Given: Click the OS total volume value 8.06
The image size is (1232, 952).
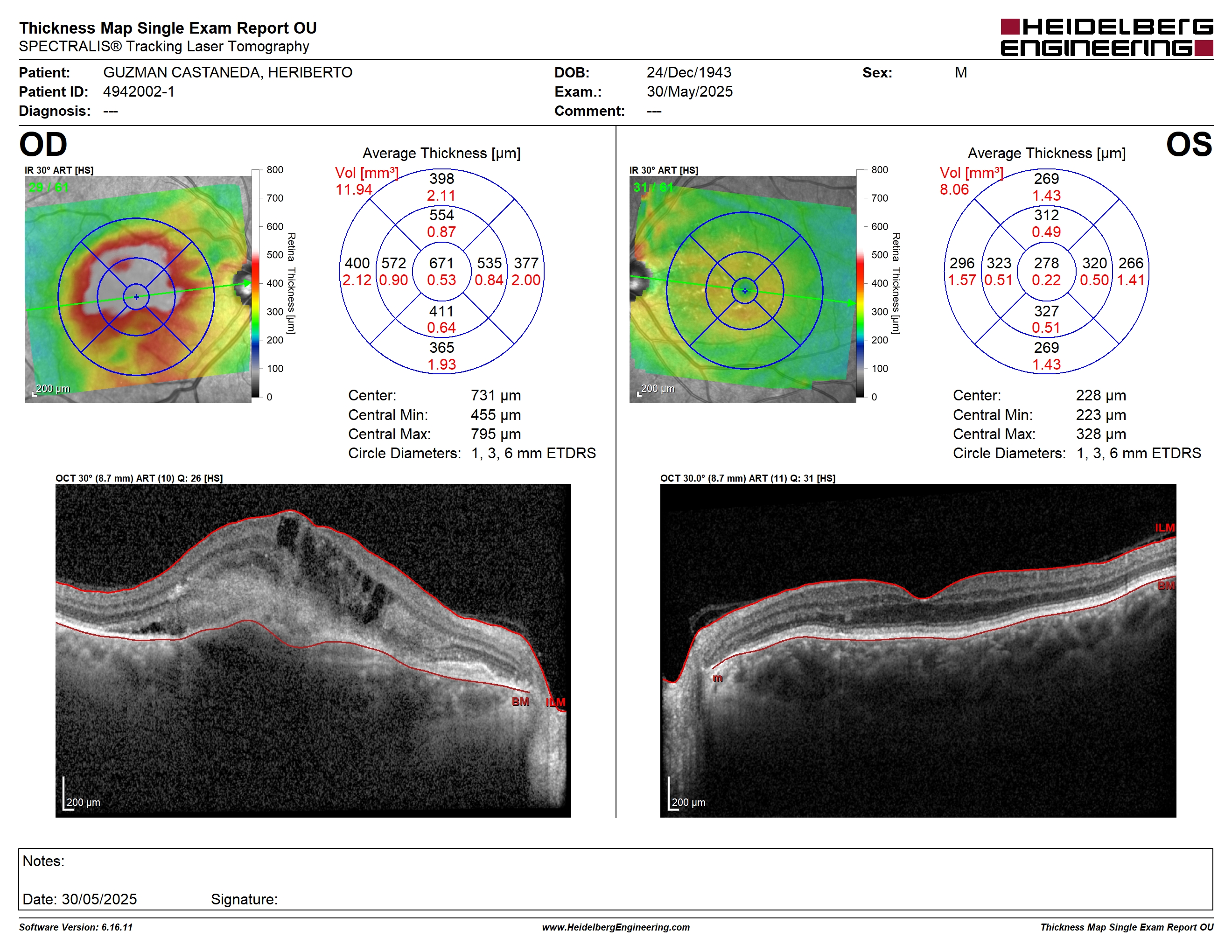Looking at the screenshot, I should tap(954, 189).
